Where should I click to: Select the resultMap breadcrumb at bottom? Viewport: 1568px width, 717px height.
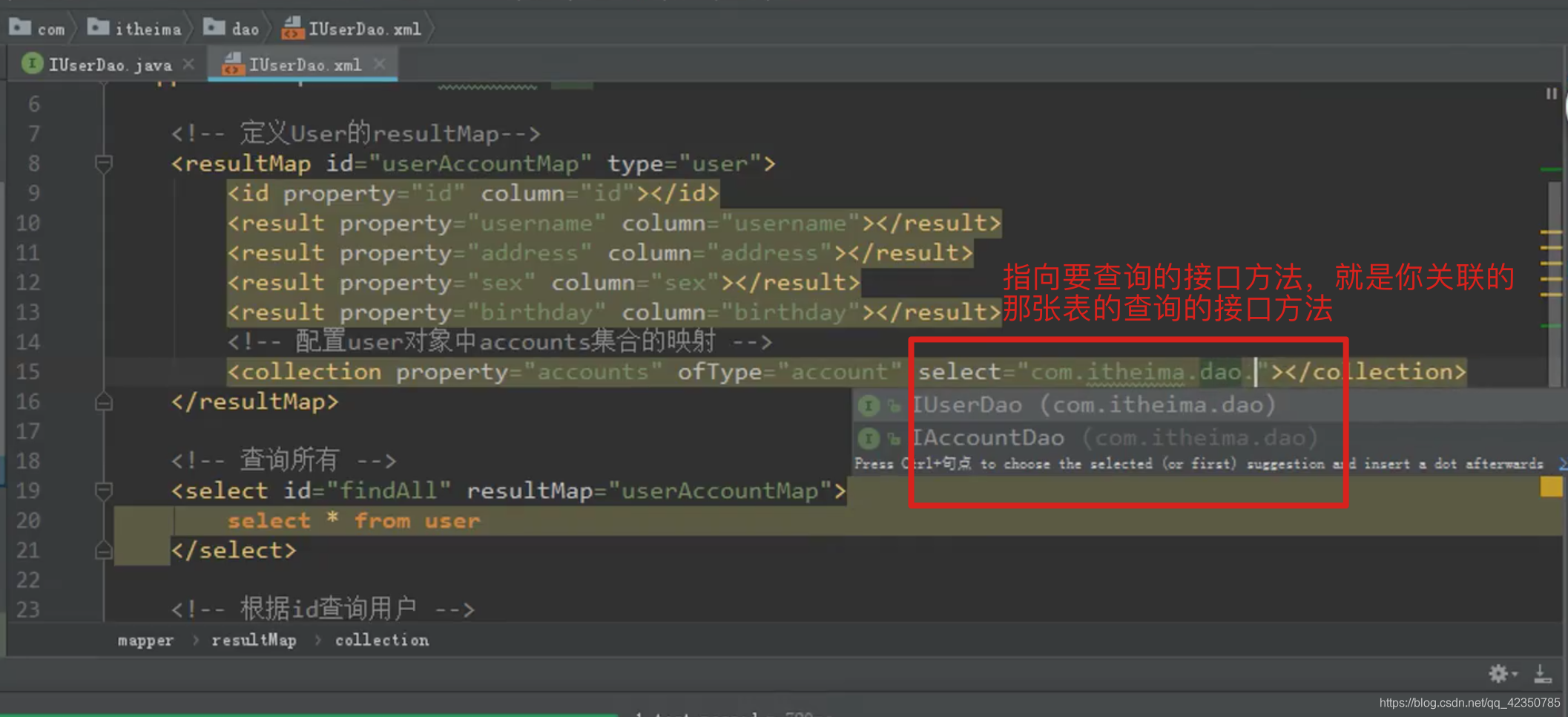(254, 640)
